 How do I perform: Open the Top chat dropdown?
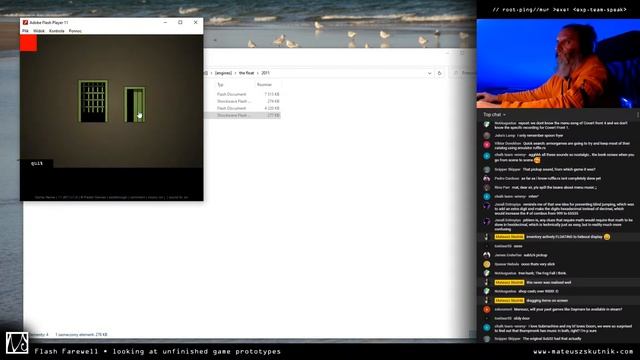495,115
